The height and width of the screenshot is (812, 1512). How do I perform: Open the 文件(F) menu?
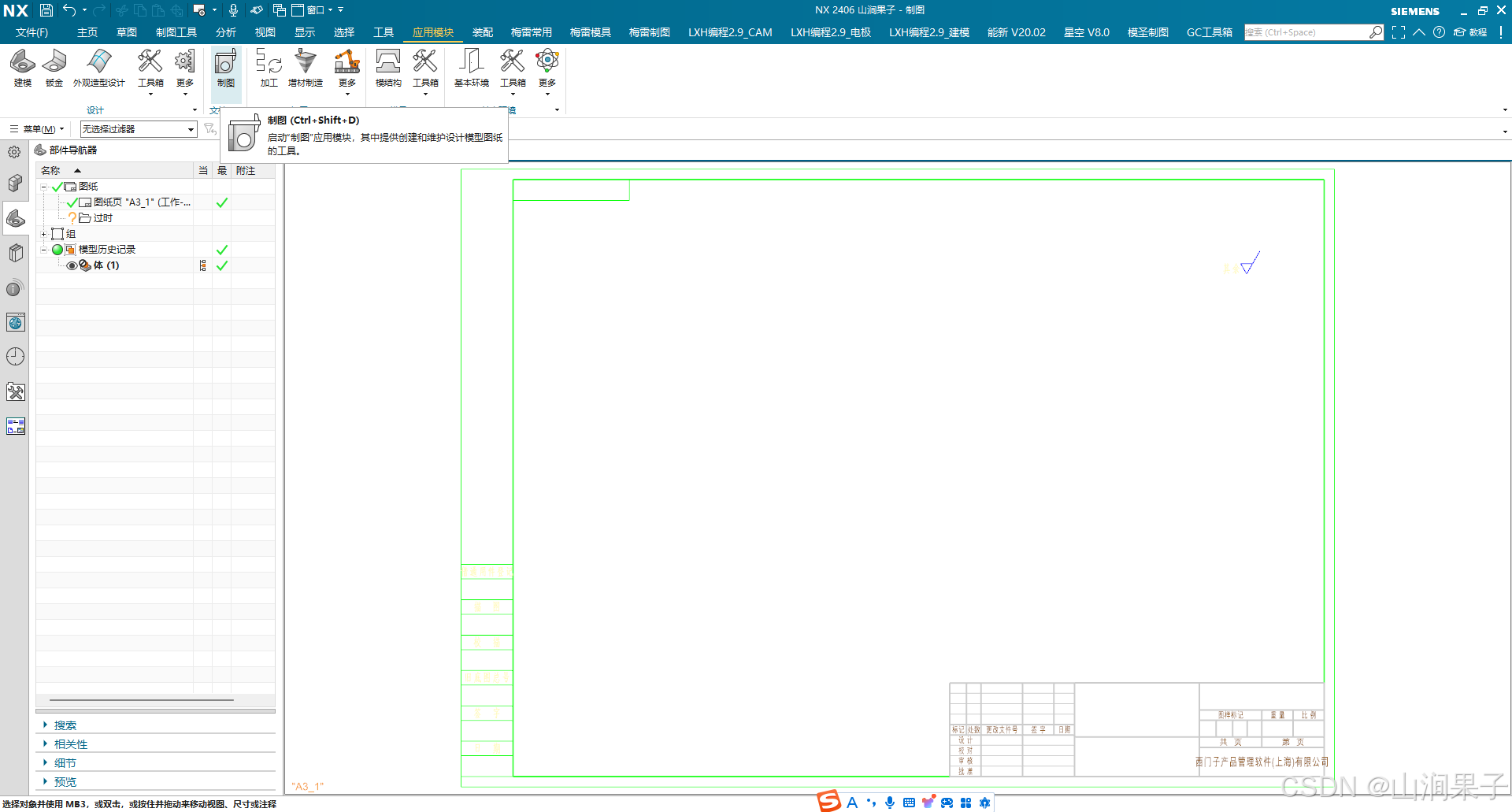click(32, 32)
